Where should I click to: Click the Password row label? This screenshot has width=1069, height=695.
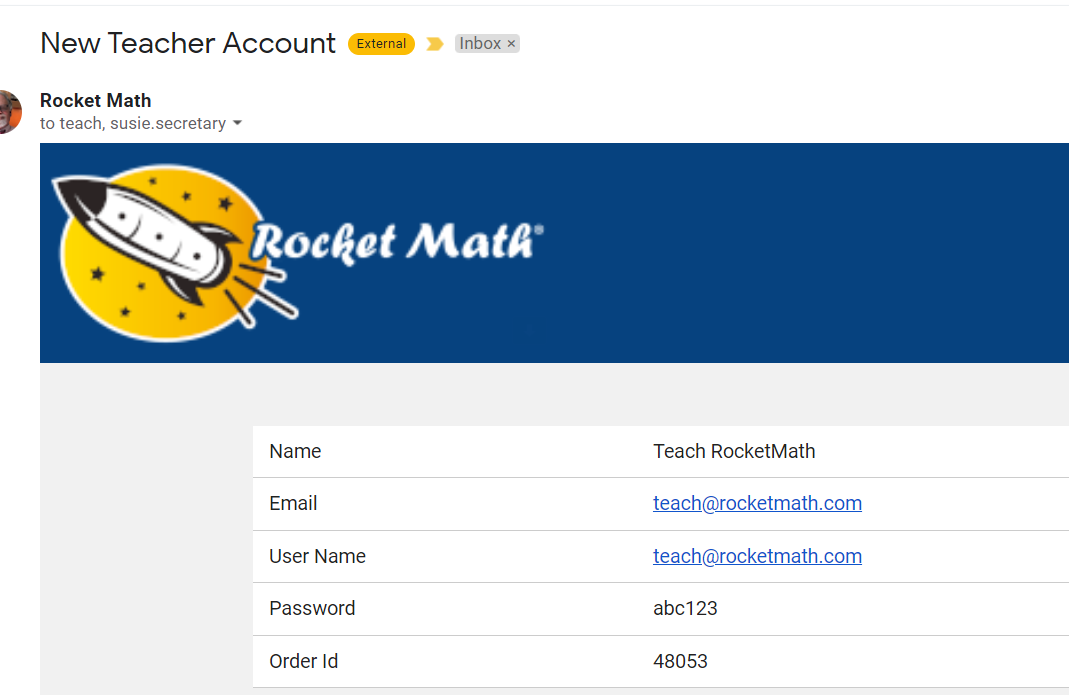312,608
